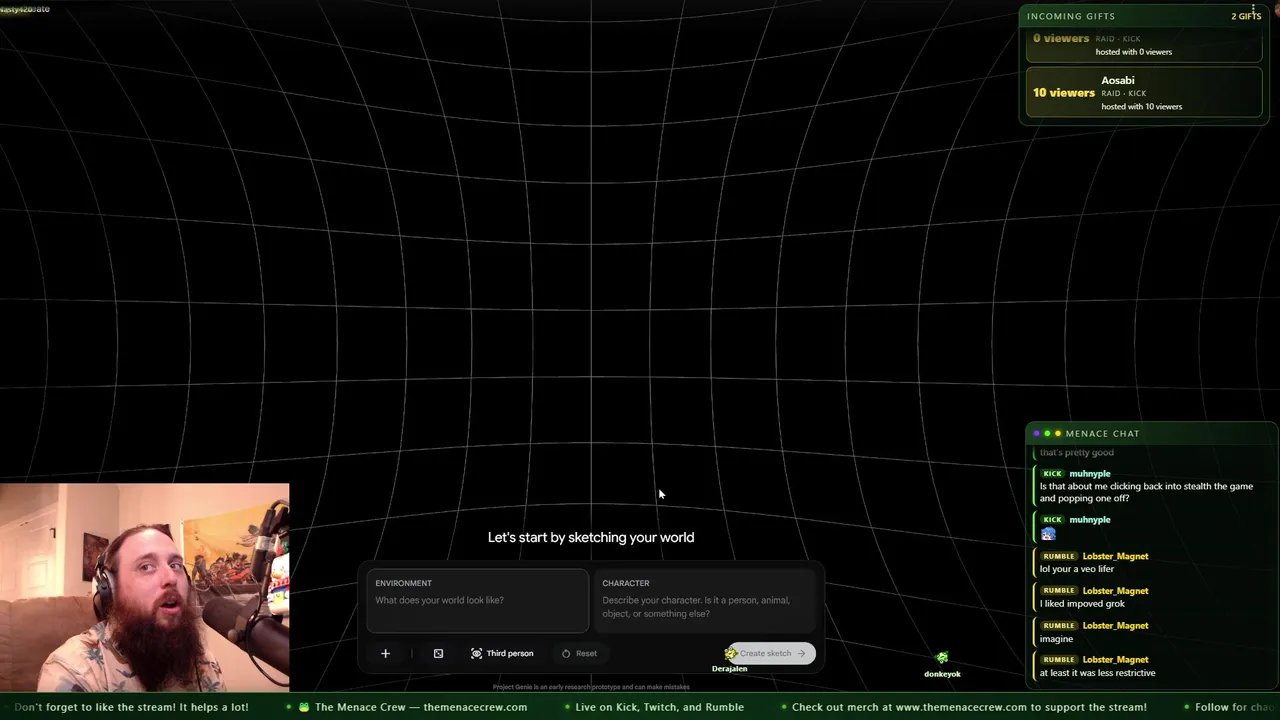This screenshot has width=1280, height=720.
Task: Click the '2 GIFTS' counter text
Action: pos(1246,16)
